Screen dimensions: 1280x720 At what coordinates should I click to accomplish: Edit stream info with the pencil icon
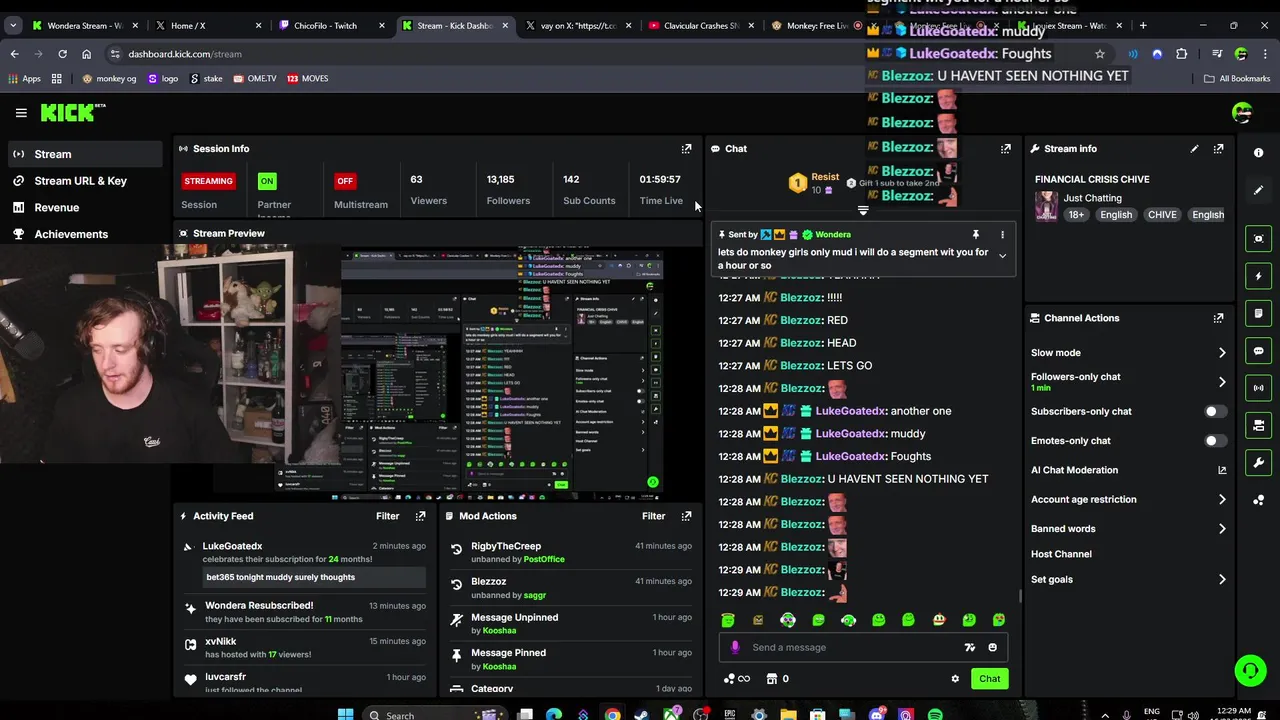tap(1194, 149)
